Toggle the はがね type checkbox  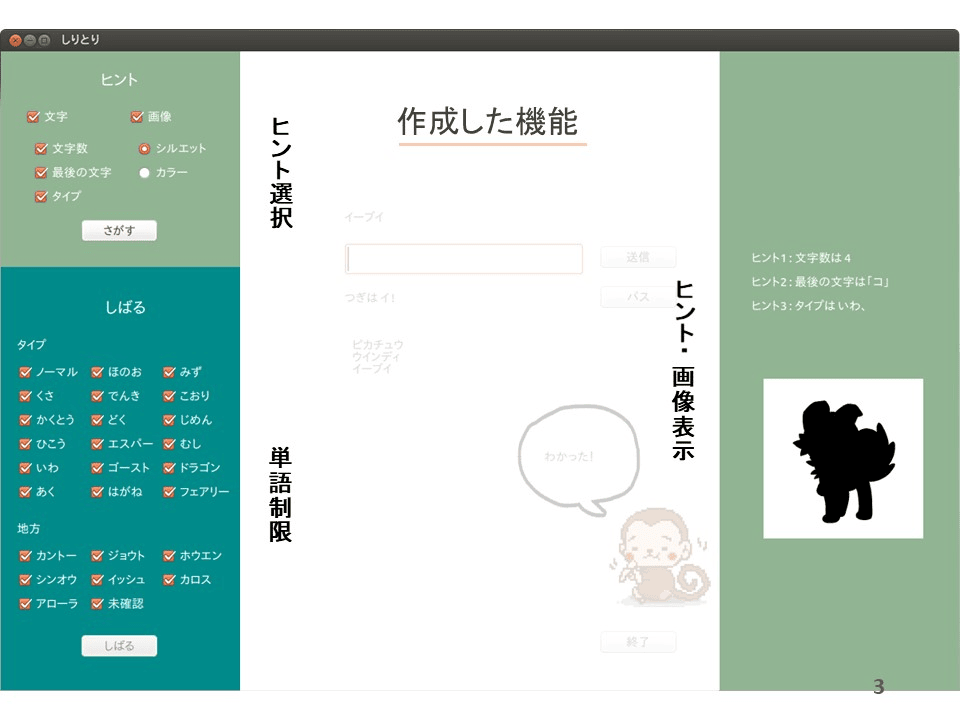(x=97, y=492)
